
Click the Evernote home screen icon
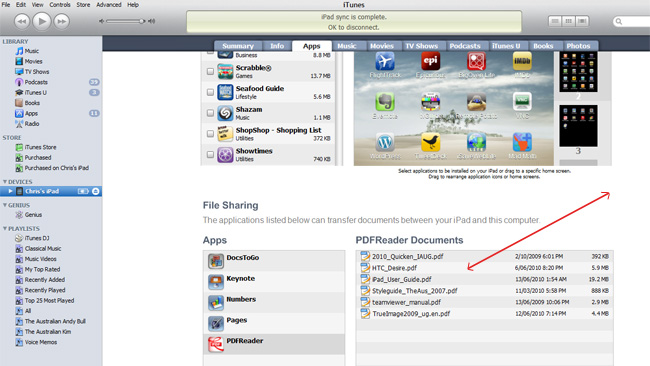(385, 102)
